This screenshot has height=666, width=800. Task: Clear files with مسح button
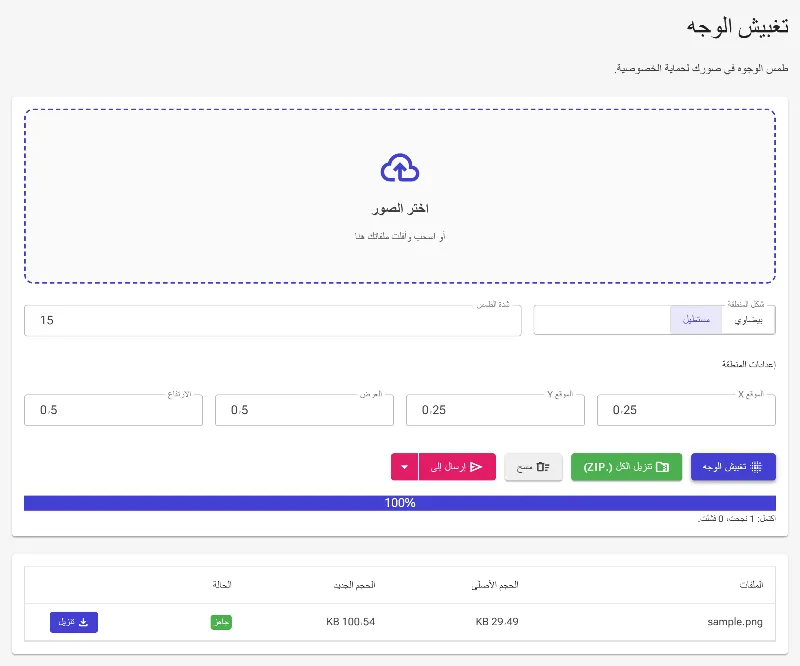[x=533, y=467]
